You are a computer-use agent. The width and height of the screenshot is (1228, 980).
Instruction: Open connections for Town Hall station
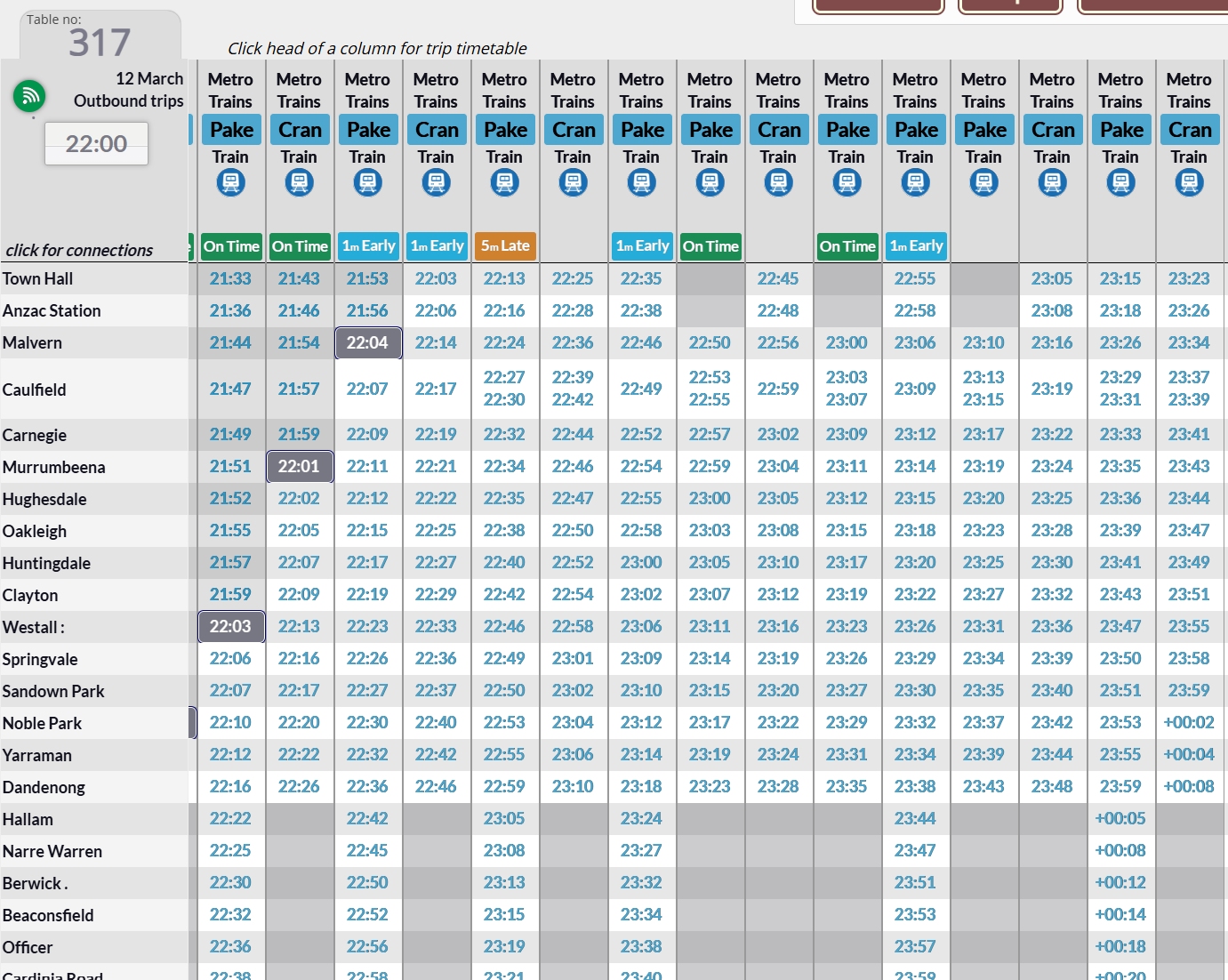coord(38,279)
